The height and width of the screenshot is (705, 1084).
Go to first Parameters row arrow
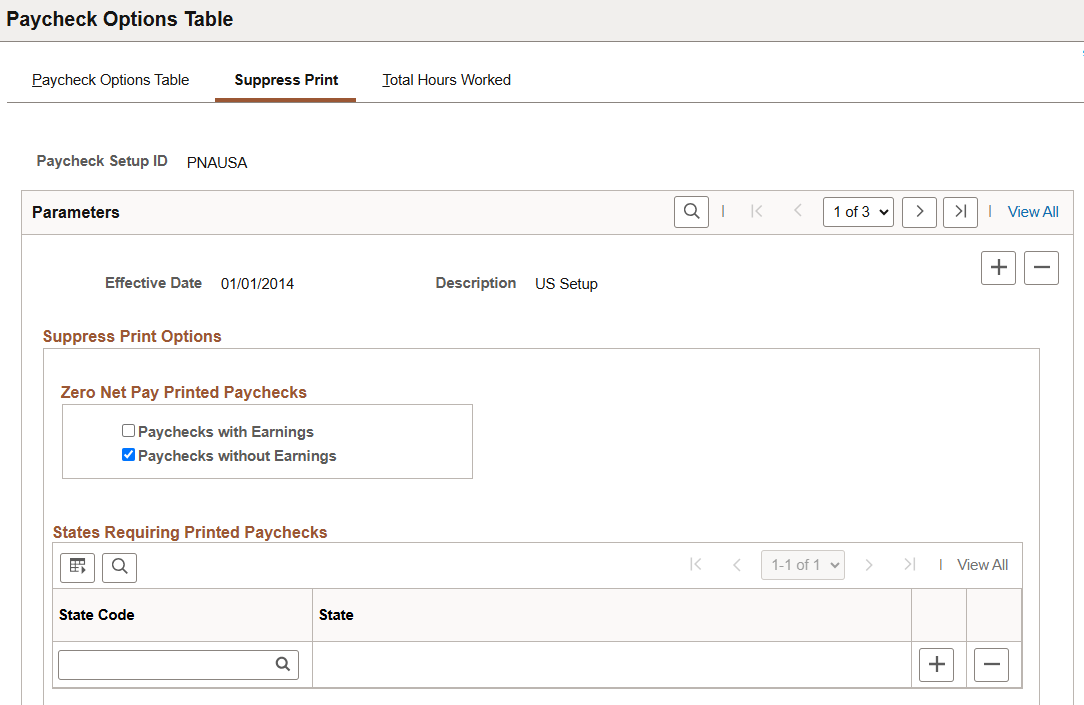(756, 212)
